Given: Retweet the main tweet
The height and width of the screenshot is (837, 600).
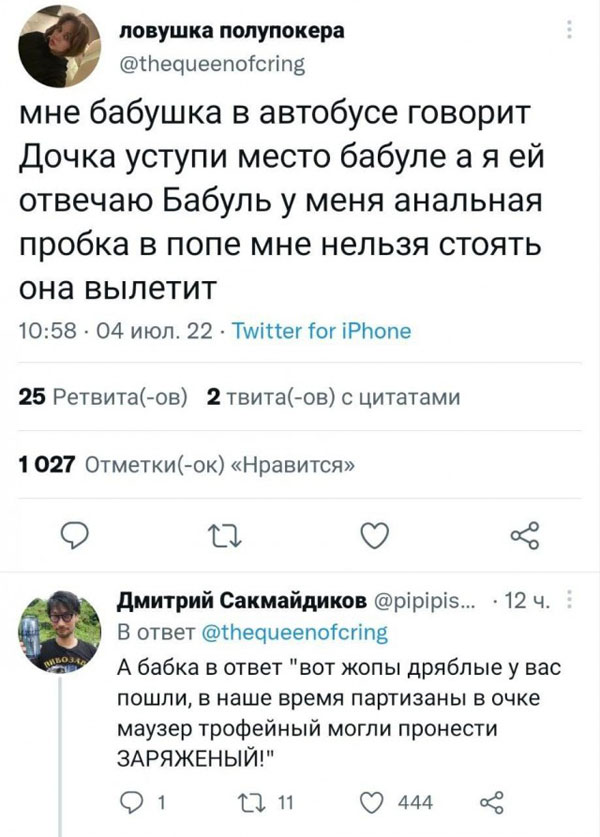Looking at the screenshot, I should click(224, 535).
